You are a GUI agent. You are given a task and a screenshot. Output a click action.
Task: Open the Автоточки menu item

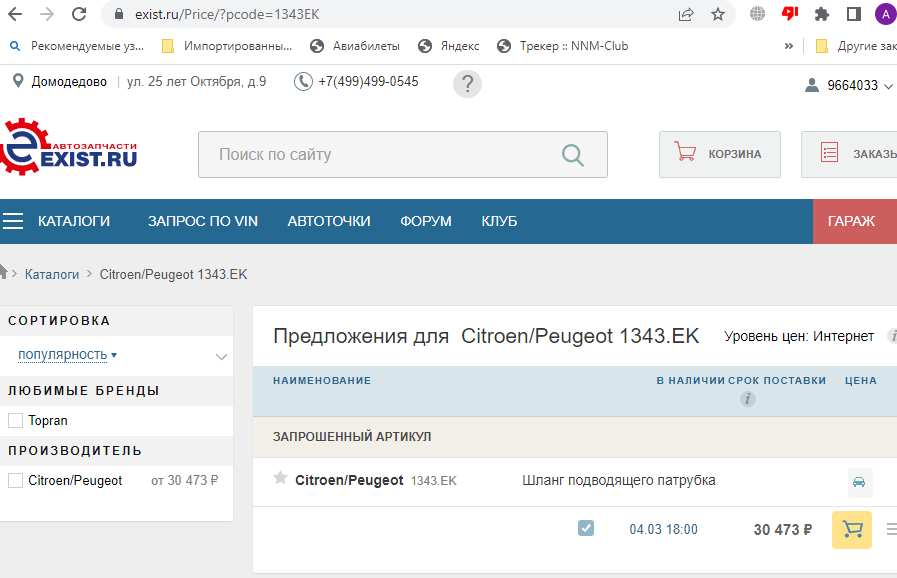coord(329,221)
